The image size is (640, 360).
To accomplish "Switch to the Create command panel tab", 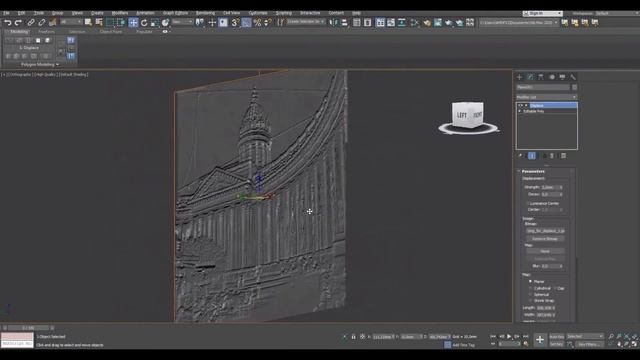I will tap(520, 77).
